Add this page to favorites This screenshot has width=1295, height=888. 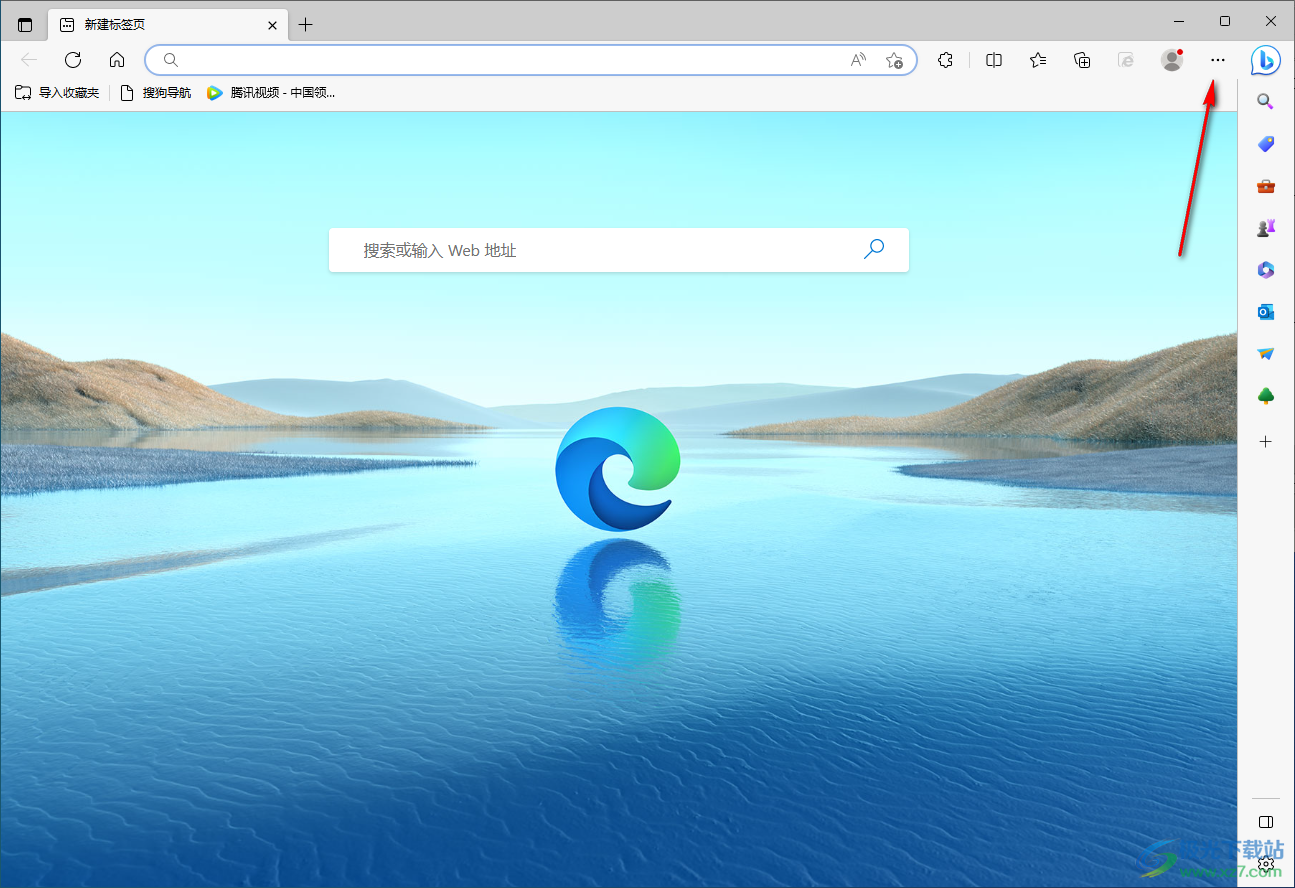(x=894, y=60)
